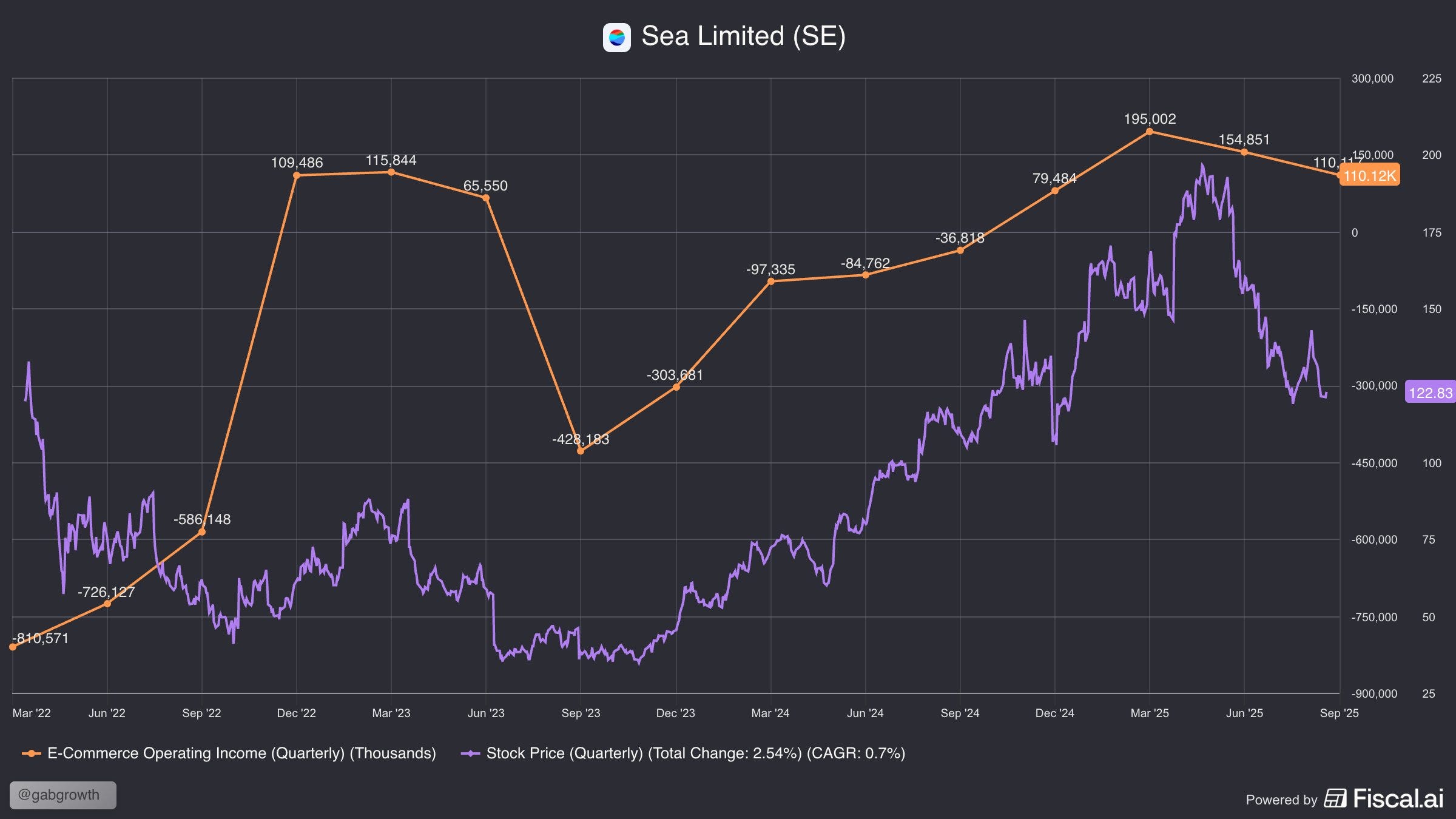The height and width of the screenshot is (819, 1456).
Task: Click the purple 122.83 price tag
Action: tap(1430, 393)
